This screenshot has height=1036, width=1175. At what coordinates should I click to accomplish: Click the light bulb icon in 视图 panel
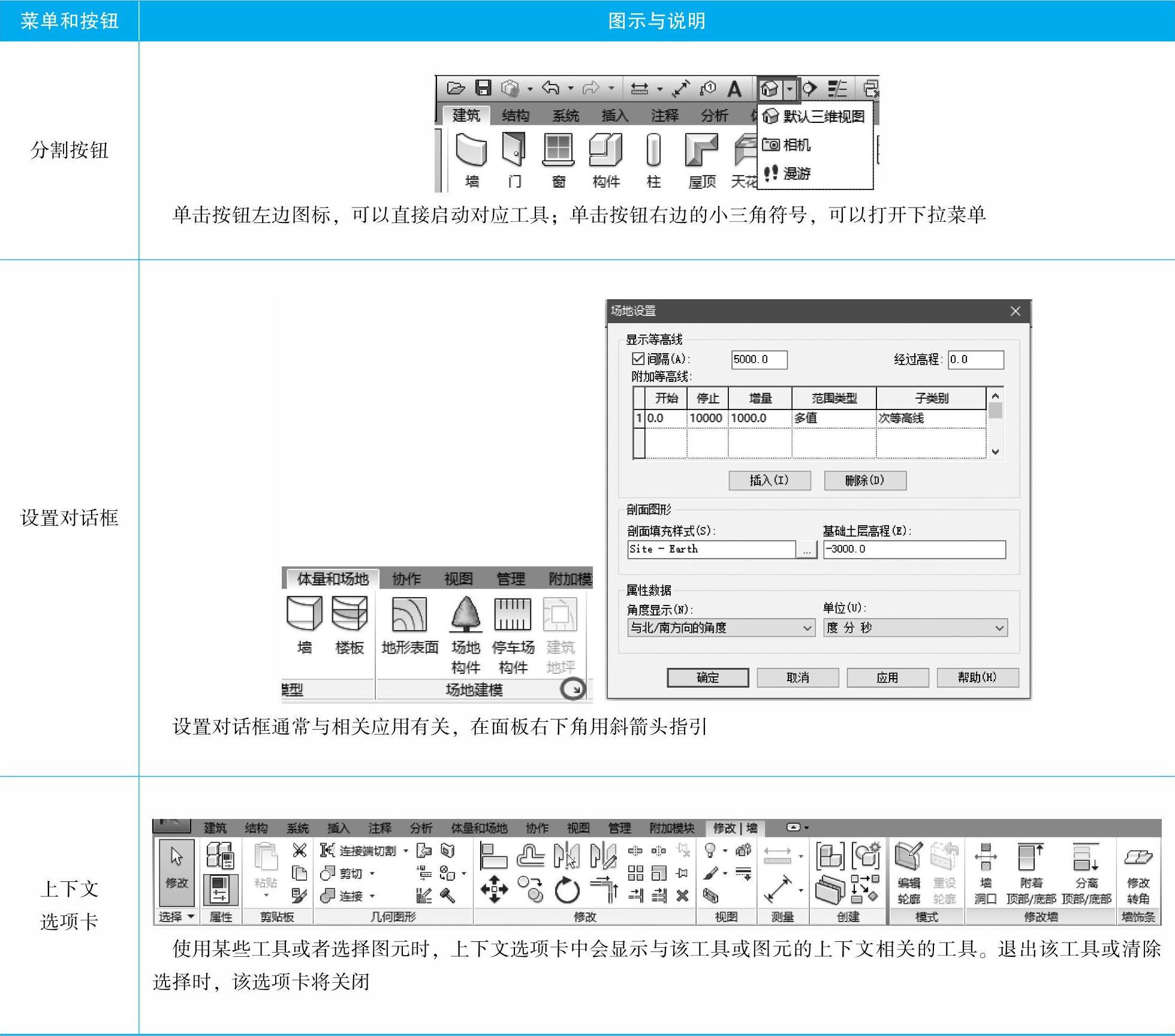[x=710, y=850]
